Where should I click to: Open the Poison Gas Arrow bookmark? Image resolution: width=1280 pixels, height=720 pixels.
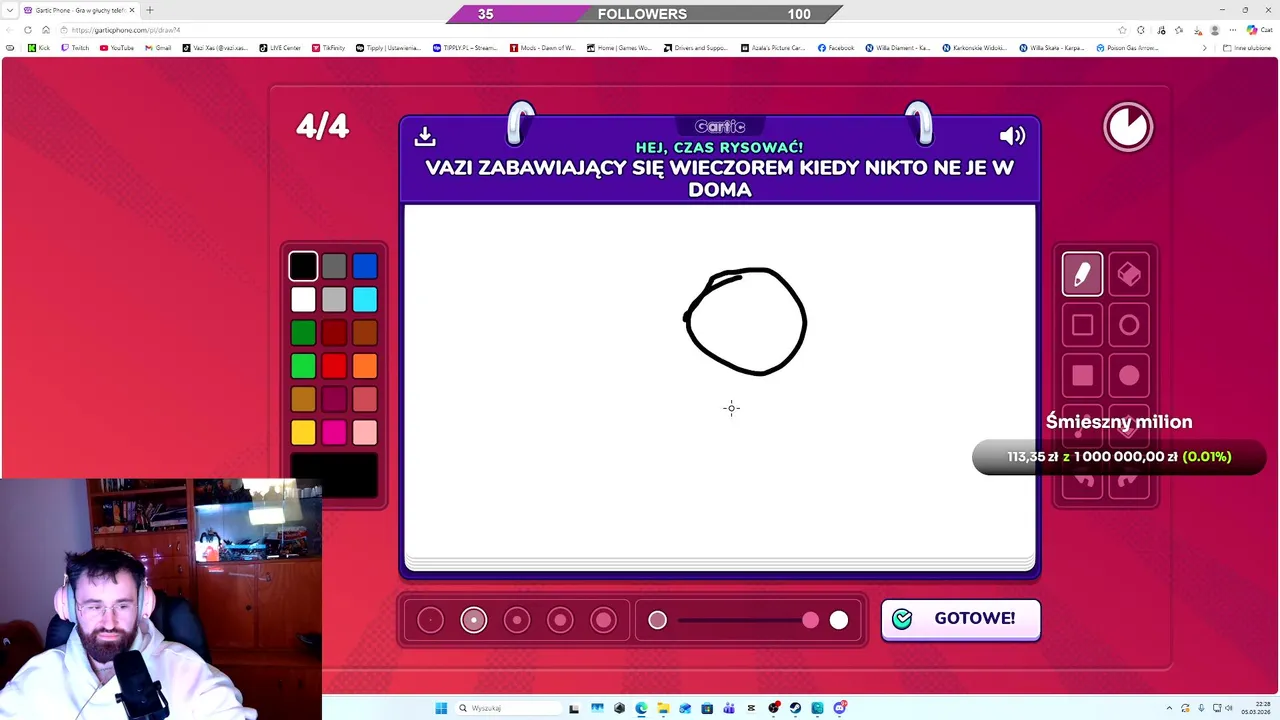pyautogui.click(x=1128, y=48)
